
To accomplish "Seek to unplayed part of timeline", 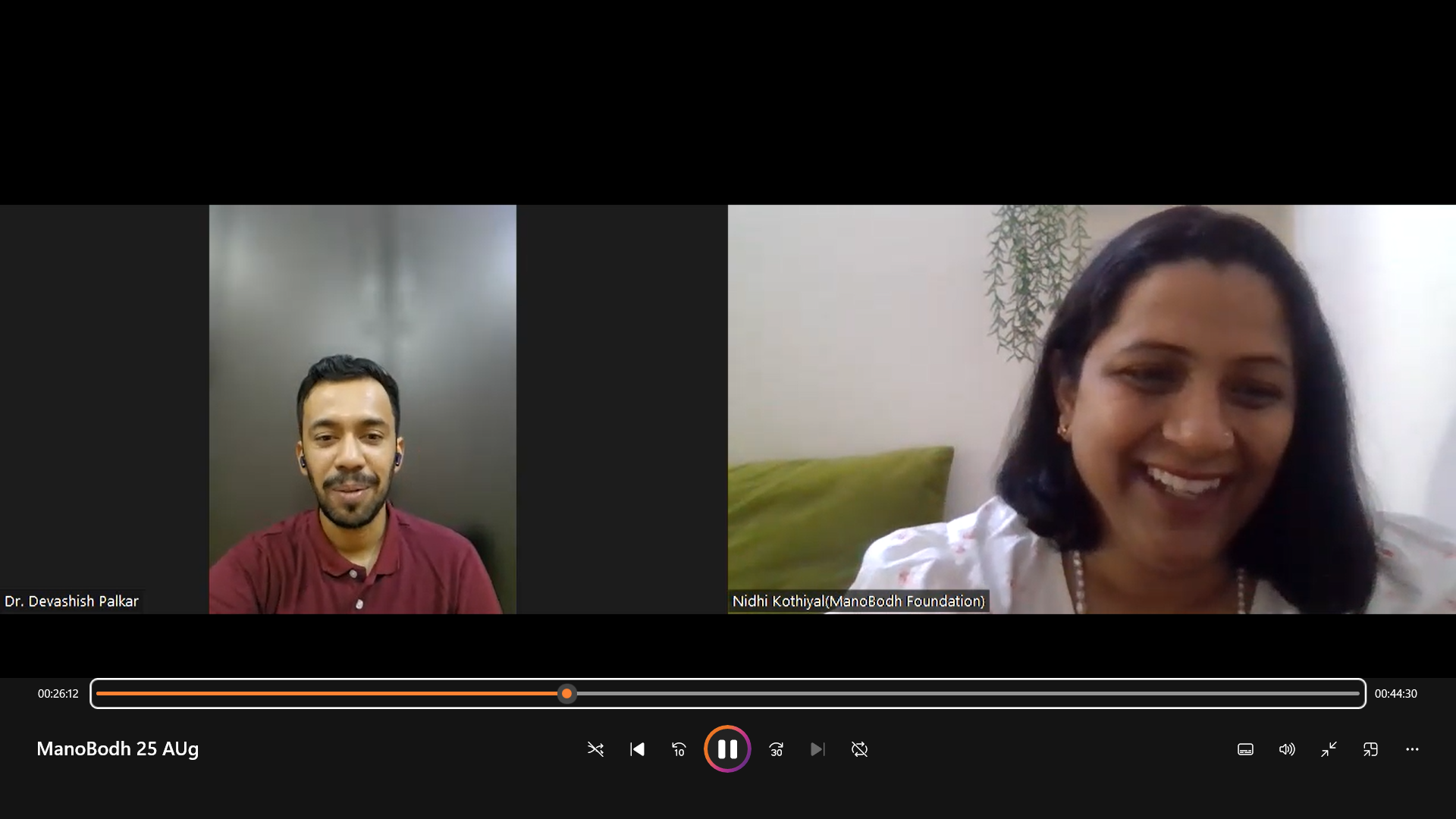I will coord(967,694).
